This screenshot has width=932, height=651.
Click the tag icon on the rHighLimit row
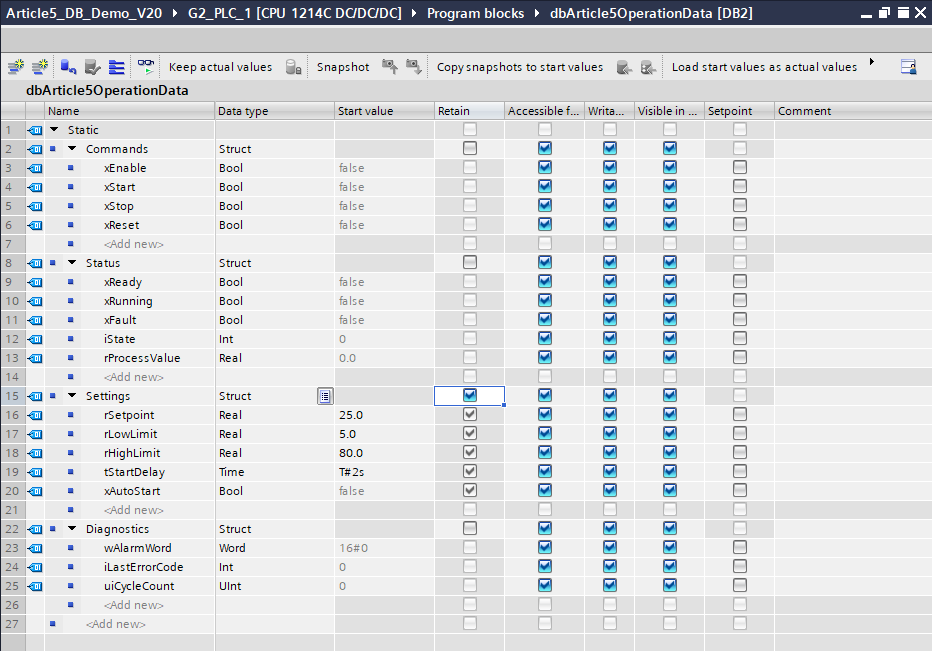(x=35, y=454)
